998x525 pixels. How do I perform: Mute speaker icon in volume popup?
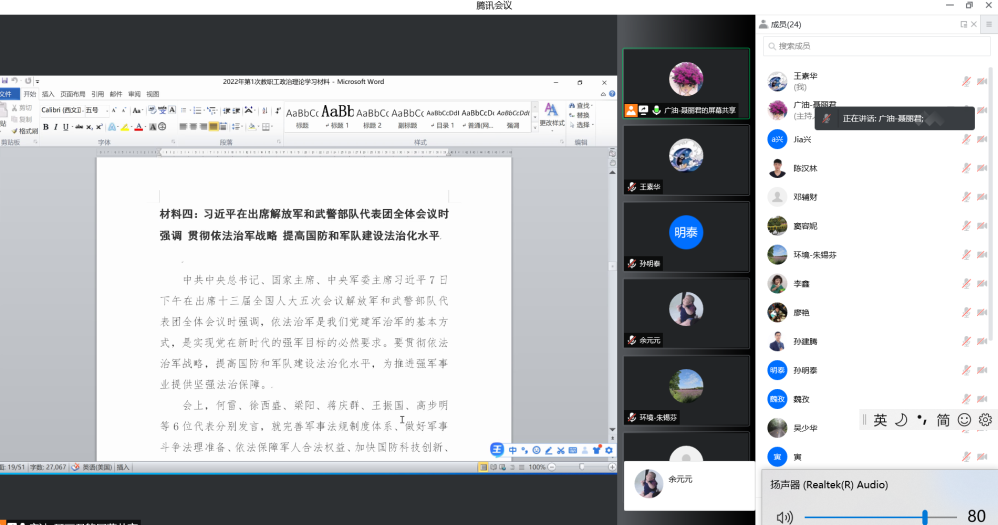[x=785, y=516]
